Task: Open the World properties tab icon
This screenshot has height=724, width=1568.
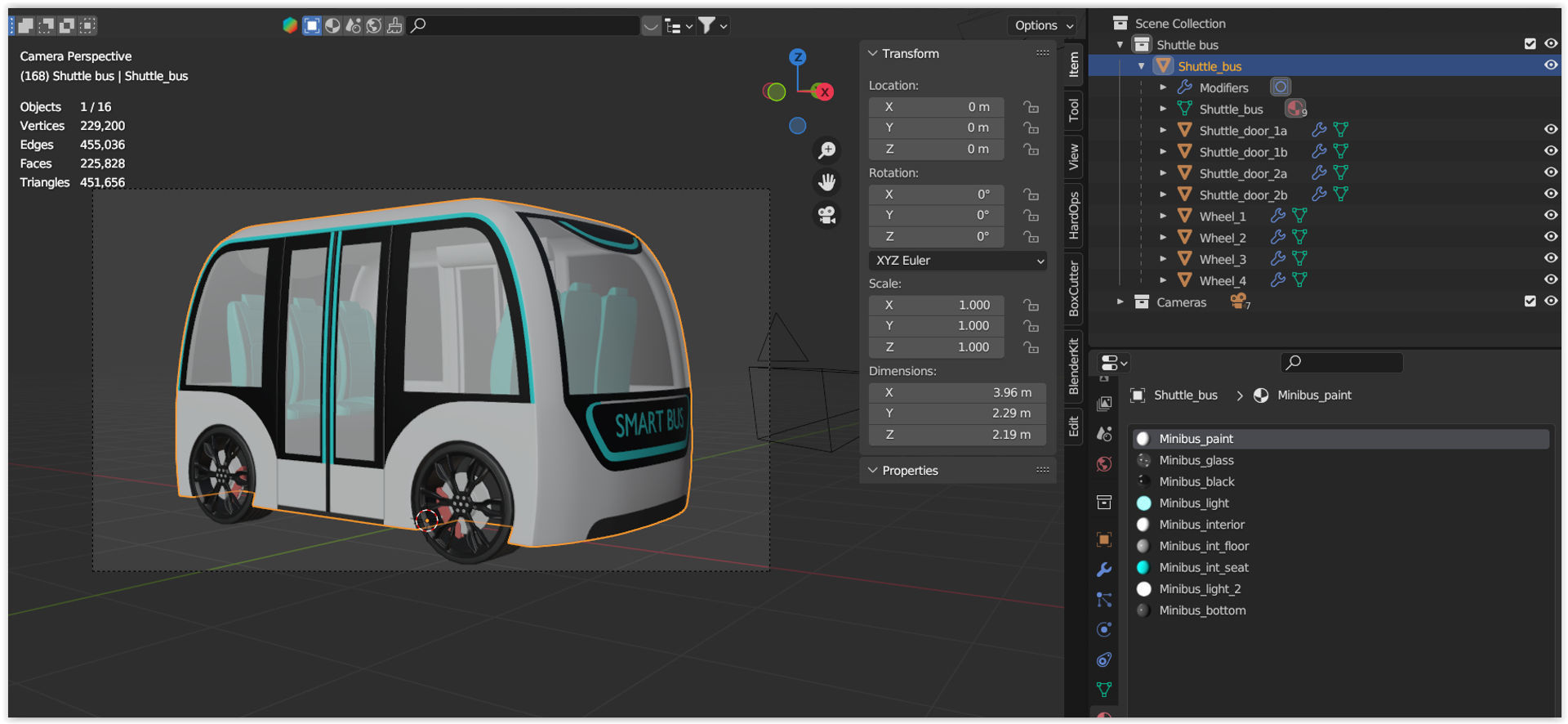Action: (1104, 464)
